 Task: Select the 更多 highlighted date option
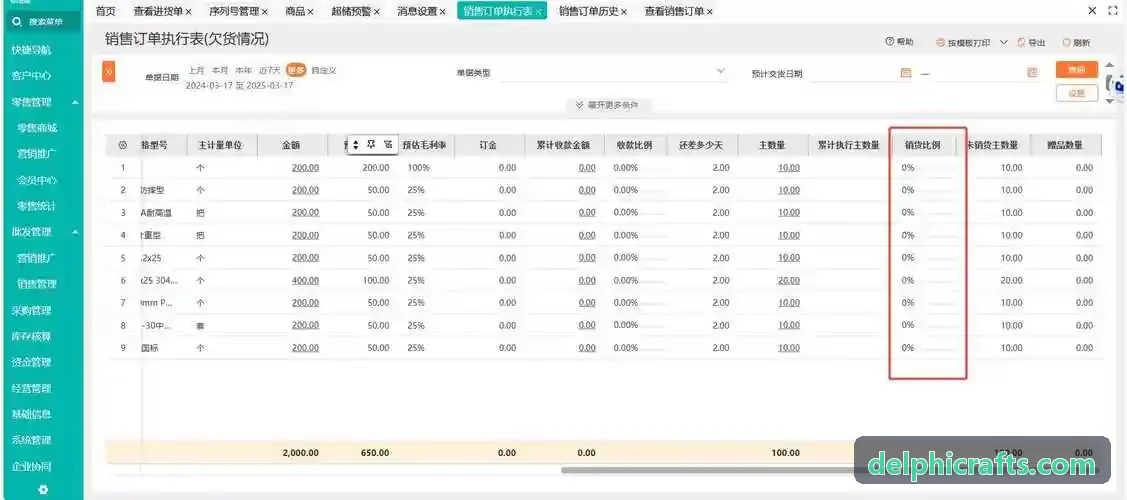pos(296,70)
